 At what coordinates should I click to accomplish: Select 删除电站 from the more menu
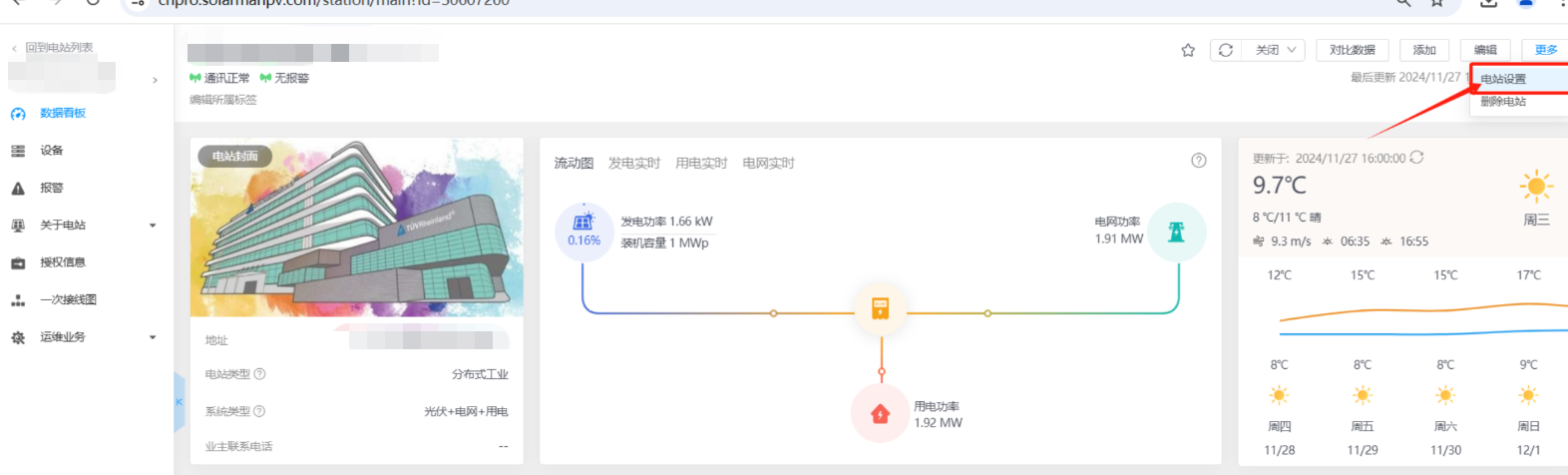(x=1503, y=102)
